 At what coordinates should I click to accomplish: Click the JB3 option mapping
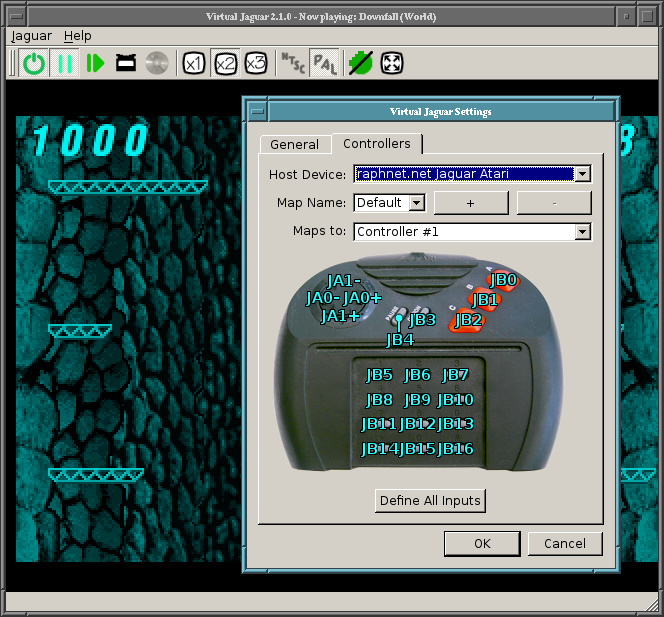(x=422, y=320)
